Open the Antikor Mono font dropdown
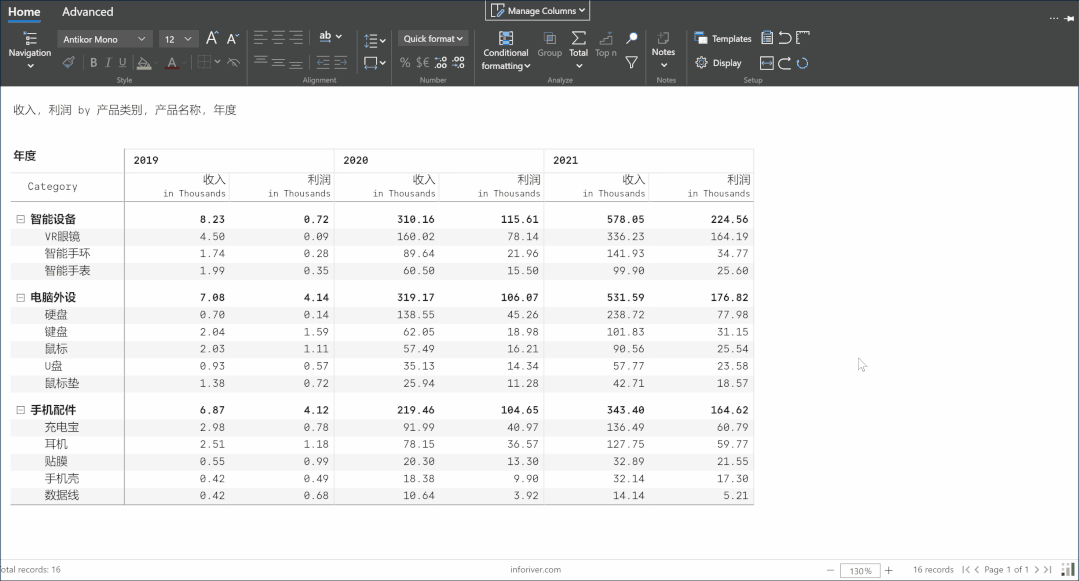The height and width of the screenshot is (581, 1079). pyautogui.click(x=104, y=39)
